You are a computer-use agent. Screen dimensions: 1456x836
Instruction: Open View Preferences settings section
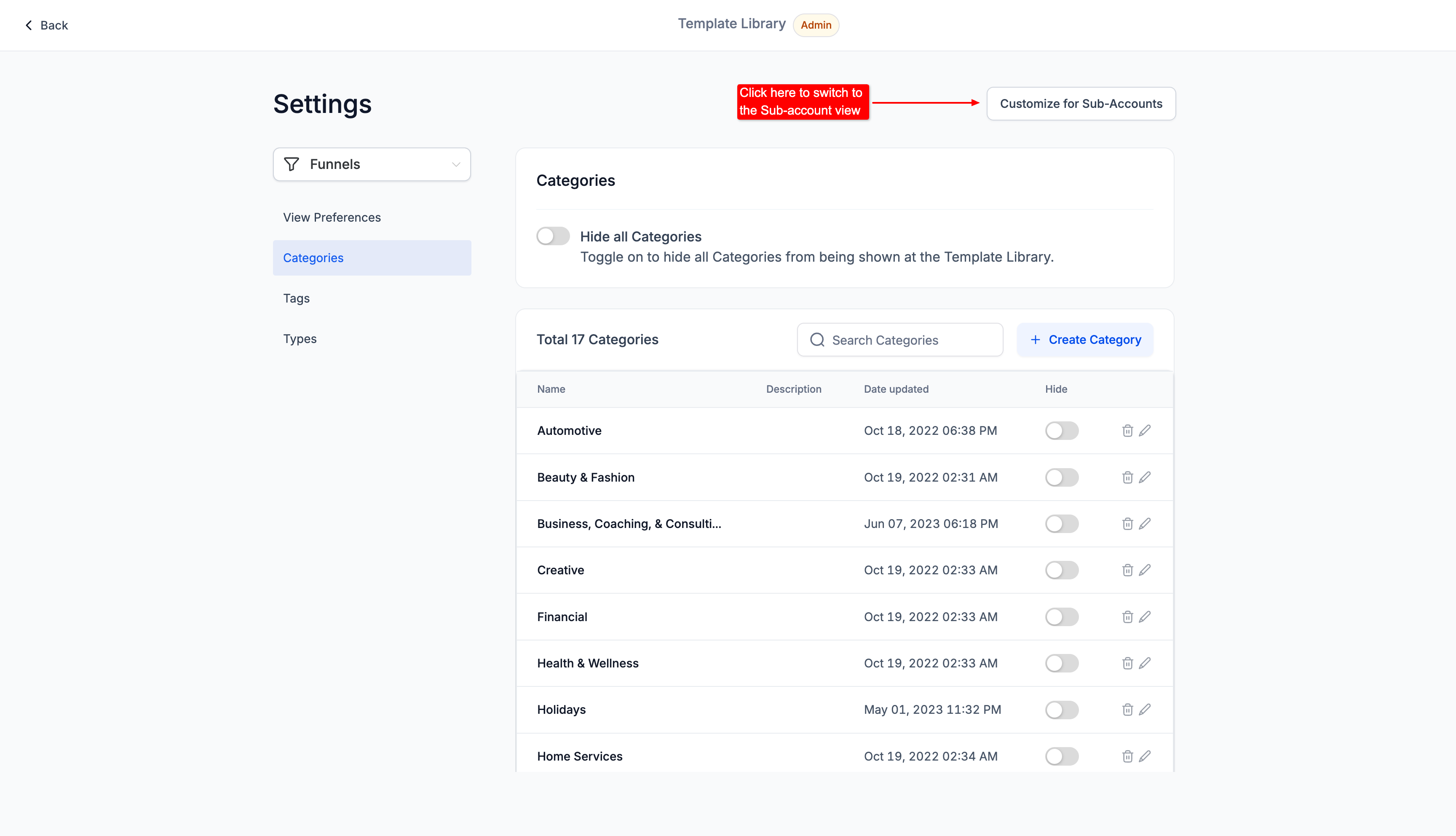(x=332, y=217)
